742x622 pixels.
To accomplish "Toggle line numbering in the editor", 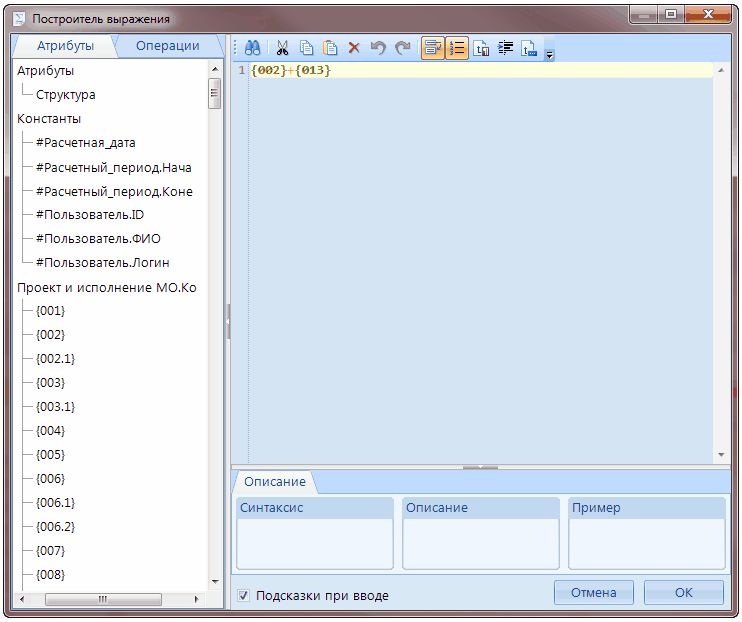I will [457, 48].
